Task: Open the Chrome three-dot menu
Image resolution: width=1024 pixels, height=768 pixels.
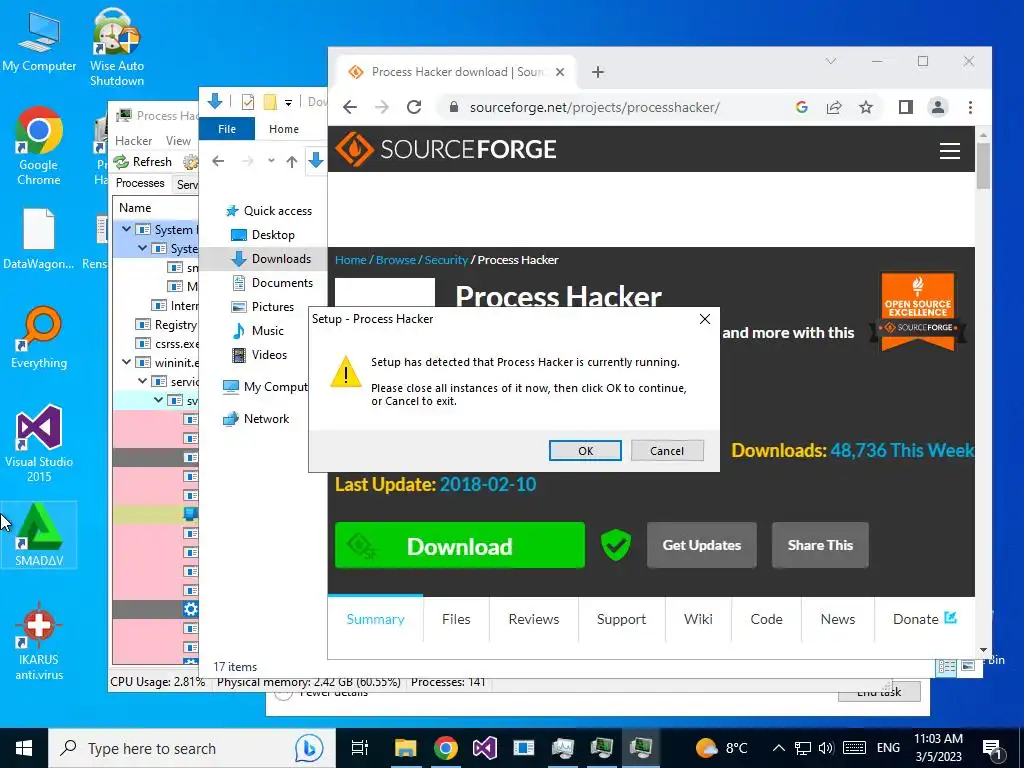Action: [x=970, y=107]
